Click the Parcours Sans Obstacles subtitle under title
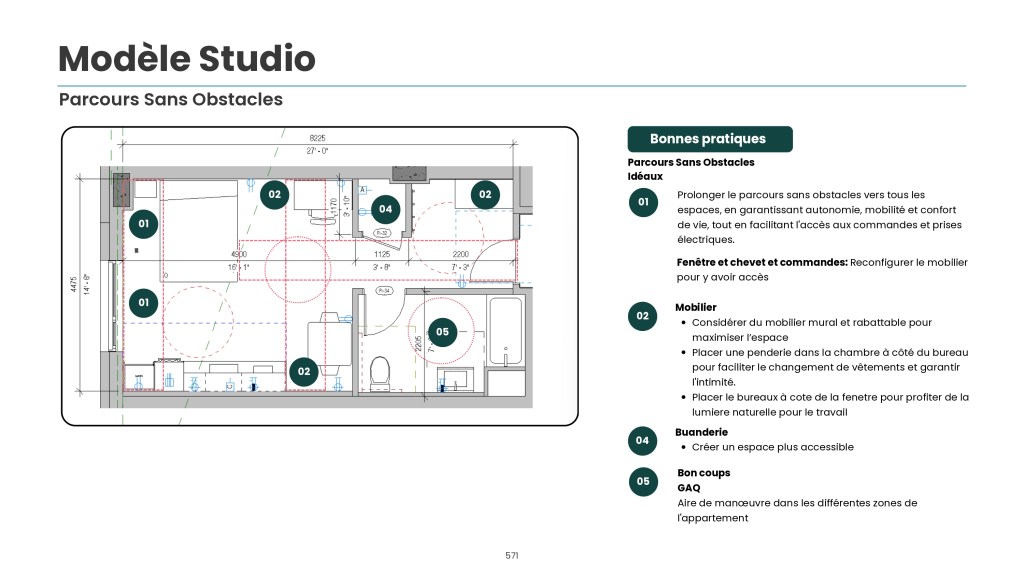 pyautogui.click(x=171, y=99)
